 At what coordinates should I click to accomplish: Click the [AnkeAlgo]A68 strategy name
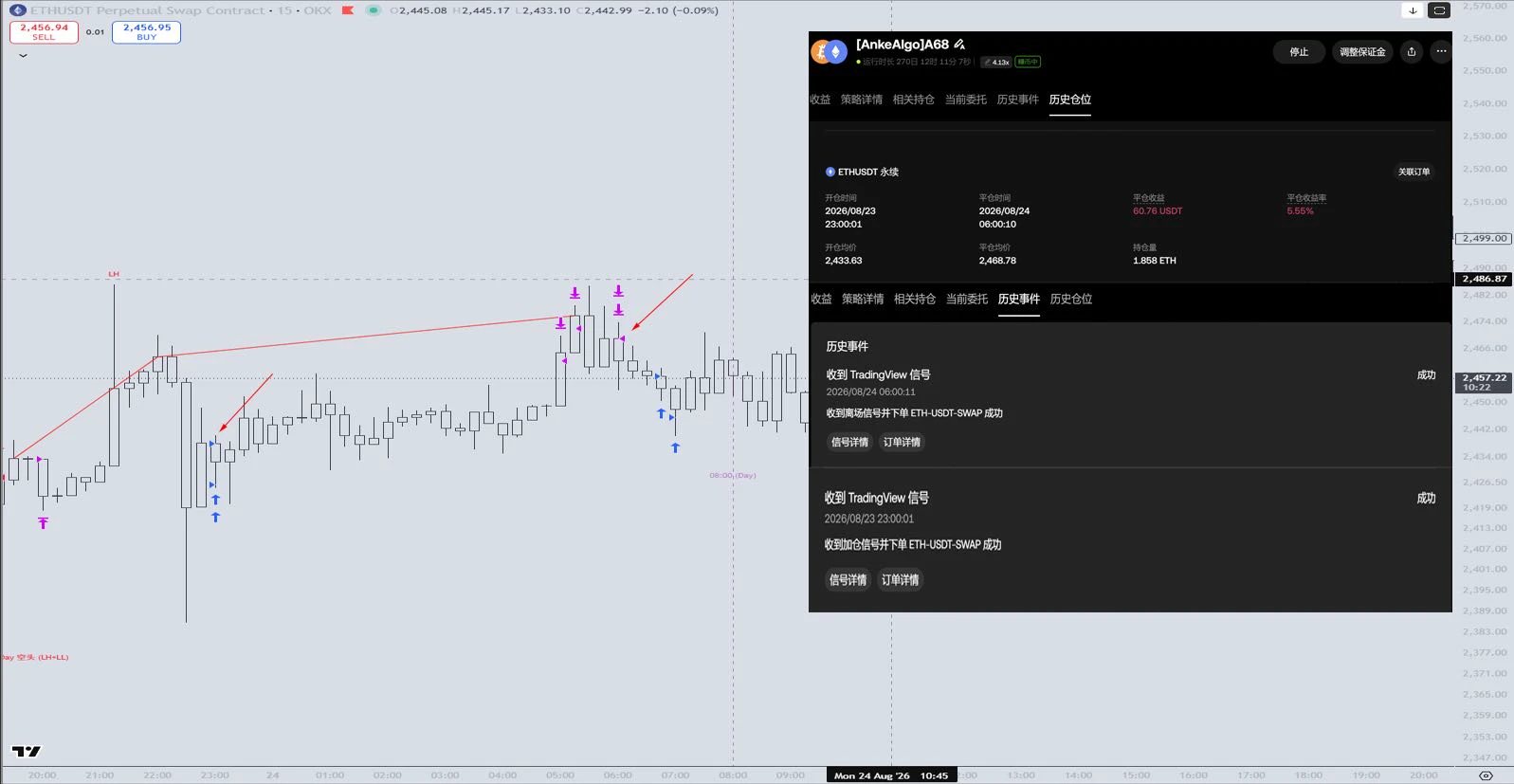903,45
